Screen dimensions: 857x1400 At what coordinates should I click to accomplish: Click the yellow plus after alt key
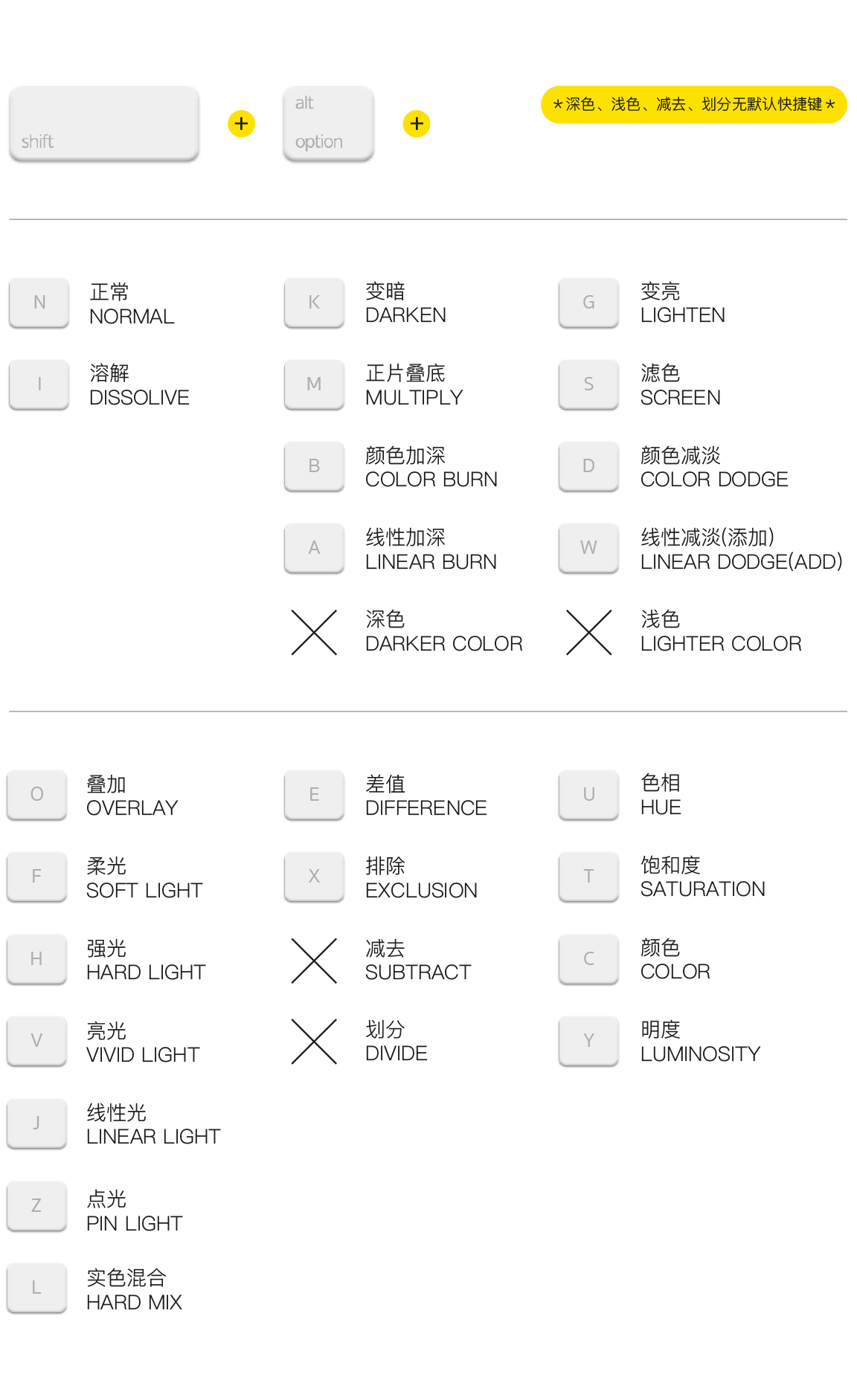417,123
